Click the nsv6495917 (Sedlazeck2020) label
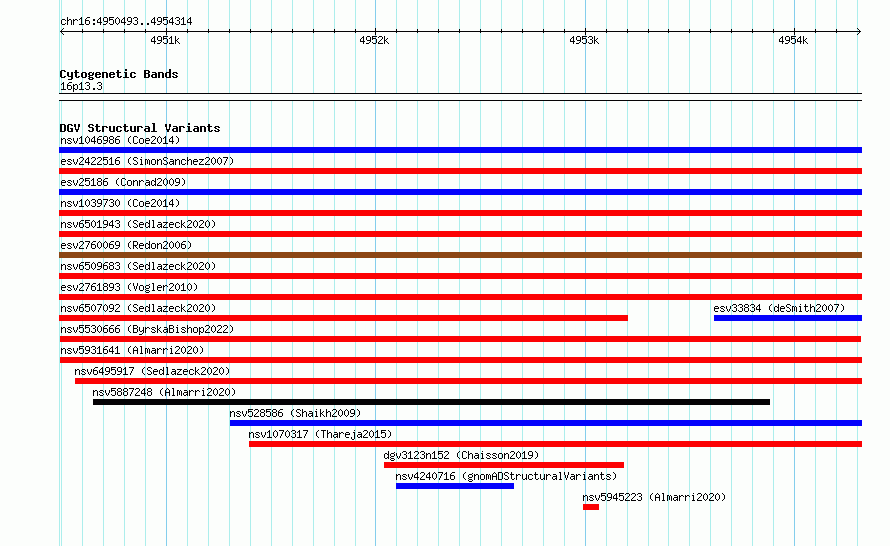This screenshot has width=890, height=546. 152,371
